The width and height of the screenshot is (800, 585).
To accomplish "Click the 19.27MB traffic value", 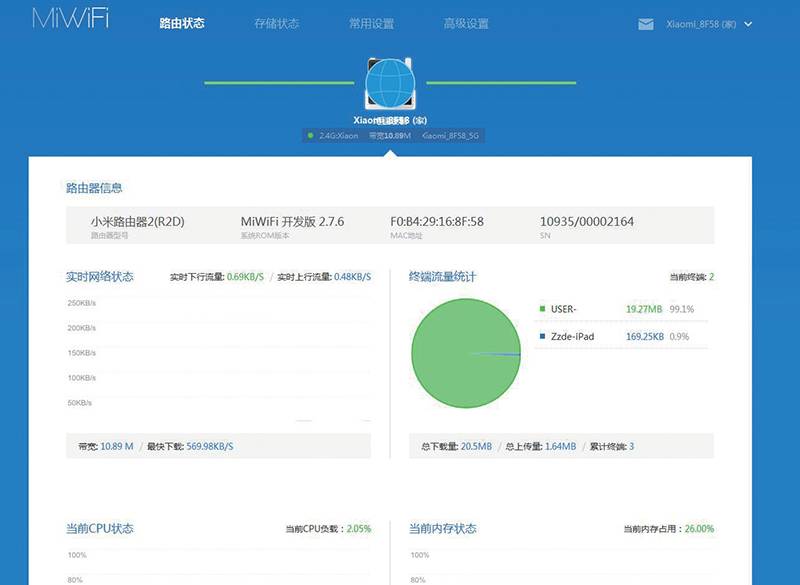I will point(644,309).
